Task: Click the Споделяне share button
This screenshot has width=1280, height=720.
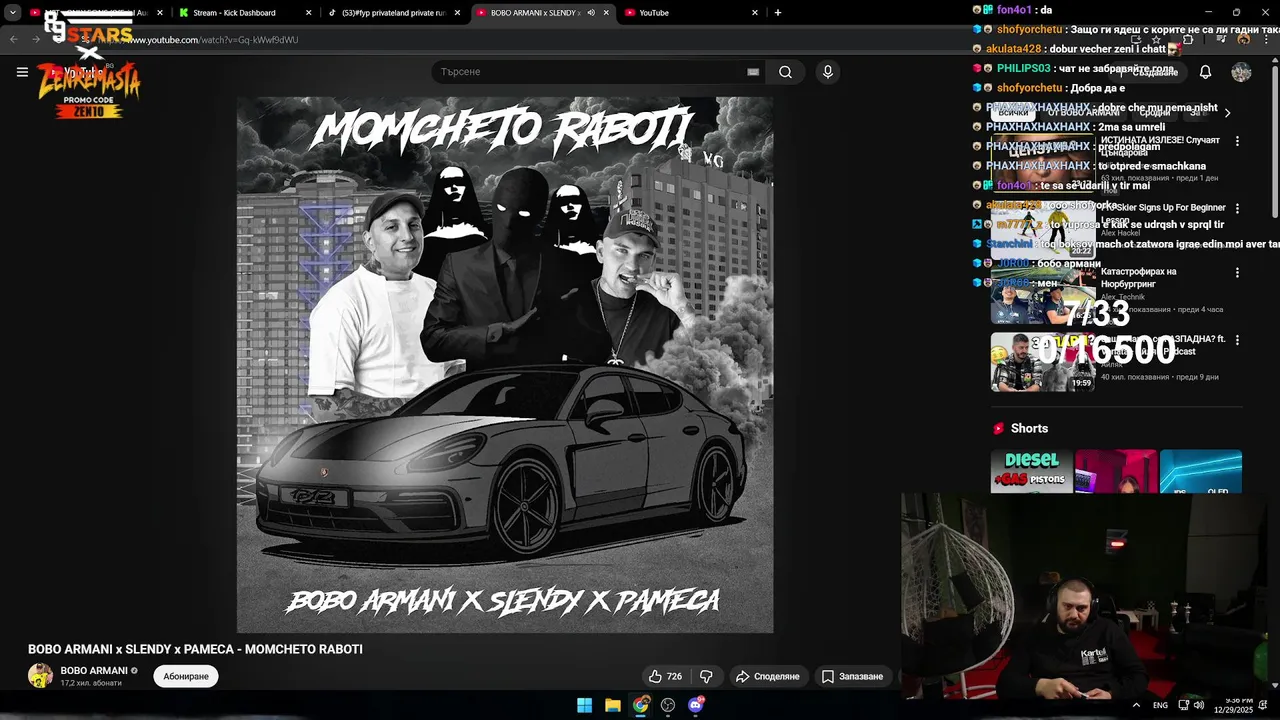Action: coord(768,676)
